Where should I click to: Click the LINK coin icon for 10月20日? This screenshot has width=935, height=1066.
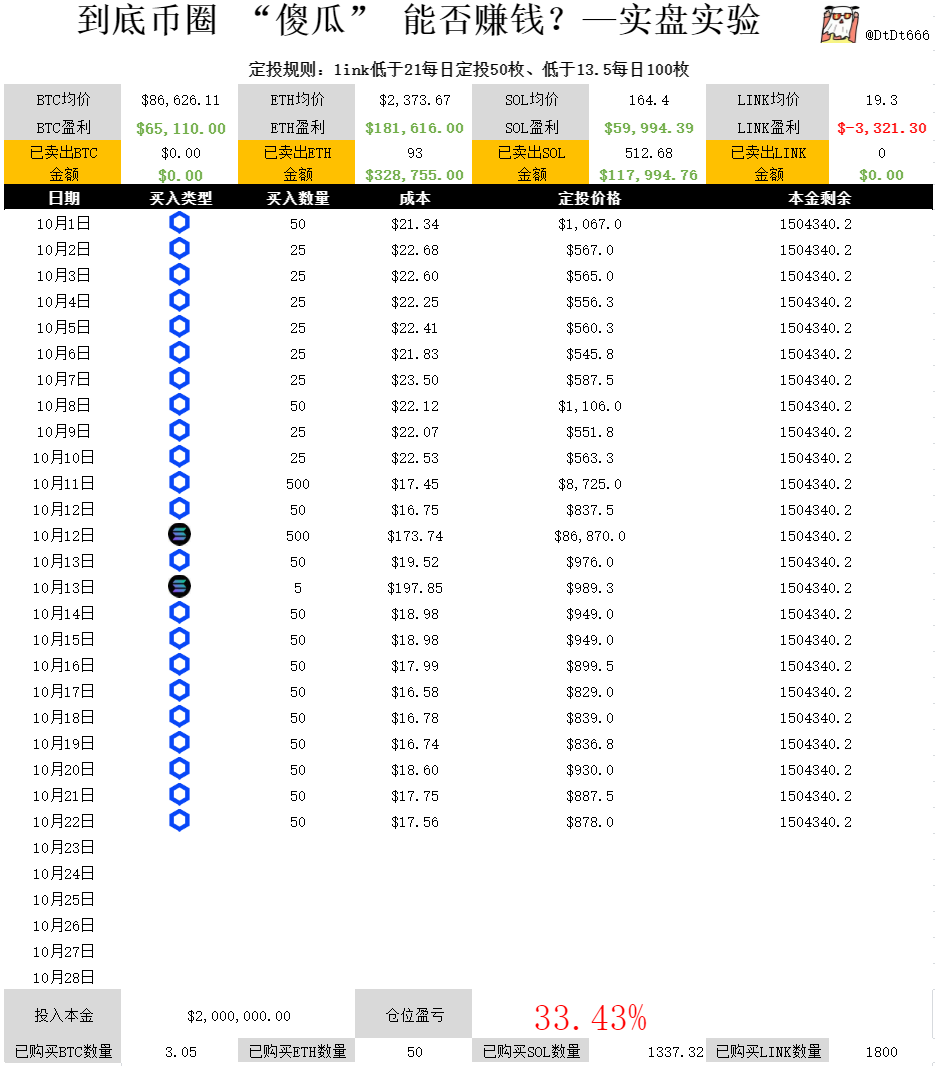(x=179, y=769)
